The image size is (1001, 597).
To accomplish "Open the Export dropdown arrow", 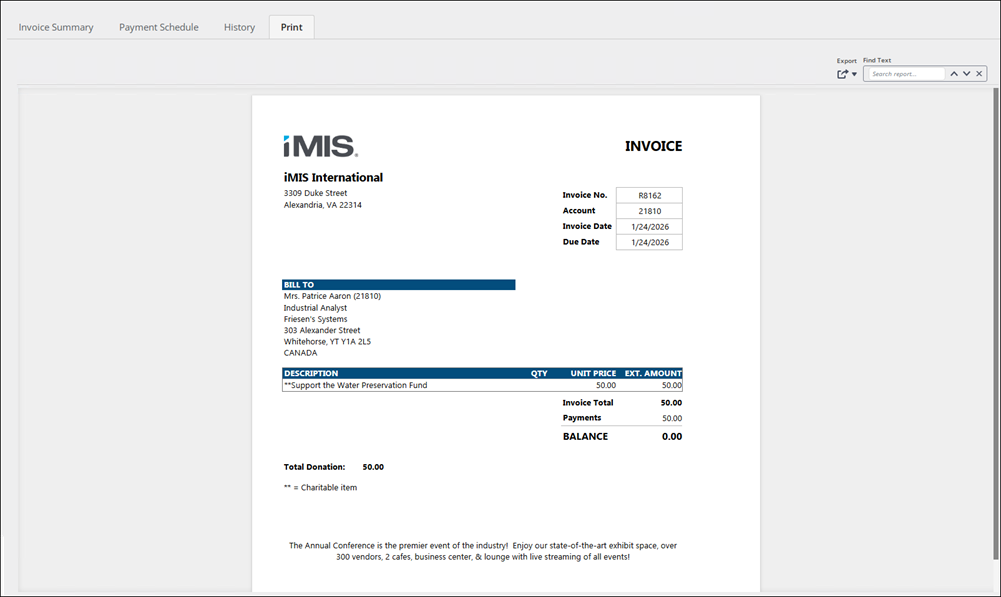I will [x=854, y=75].
